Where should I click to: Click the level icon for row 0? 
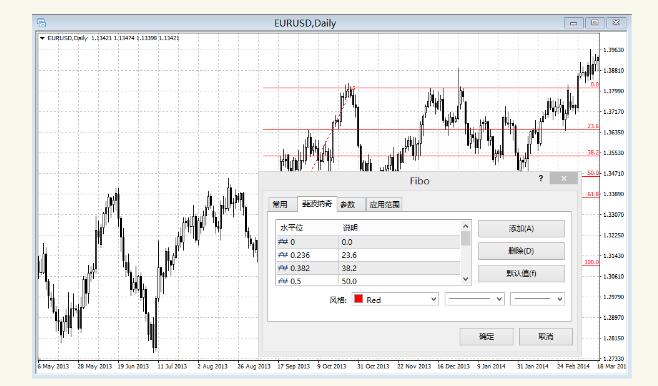pos(283,242)
